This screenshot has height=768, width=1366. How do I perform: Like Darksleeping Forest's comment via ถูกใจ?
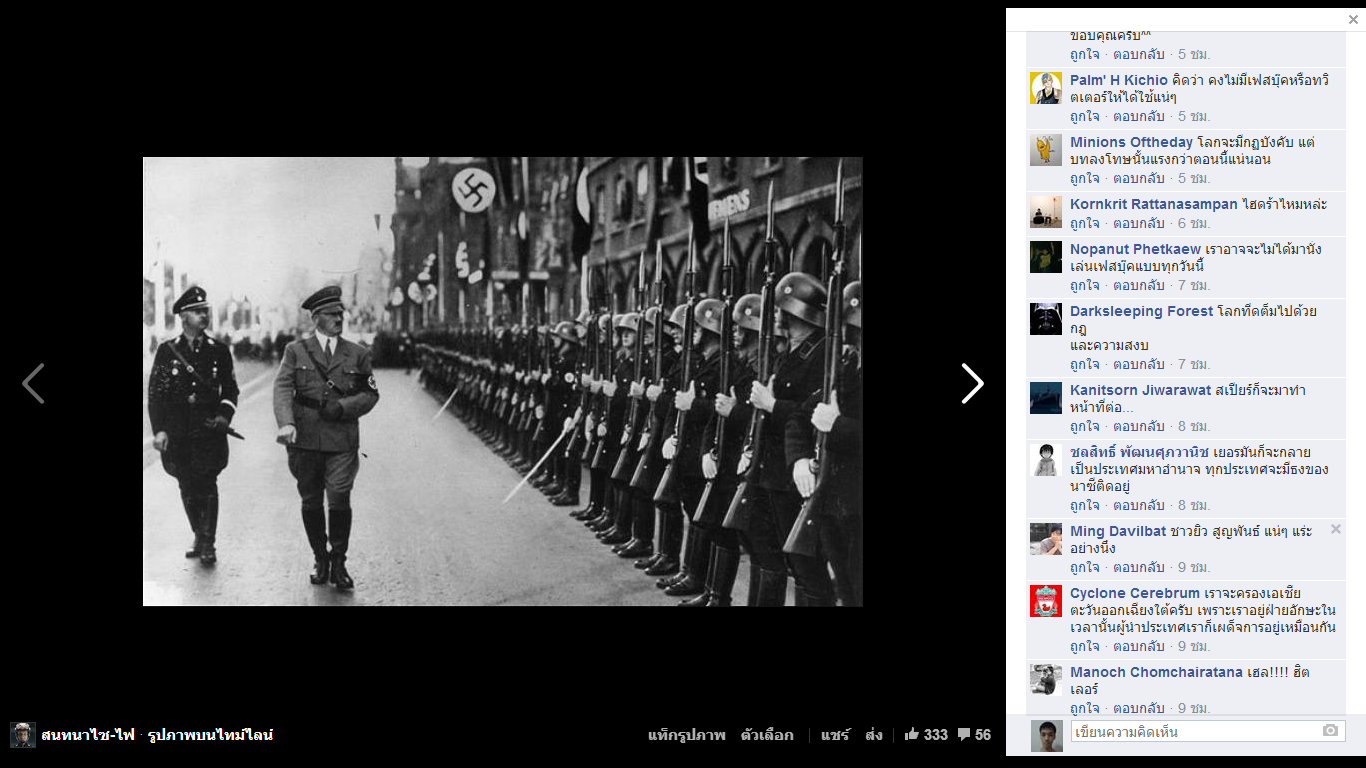[x=1085, y=364]
